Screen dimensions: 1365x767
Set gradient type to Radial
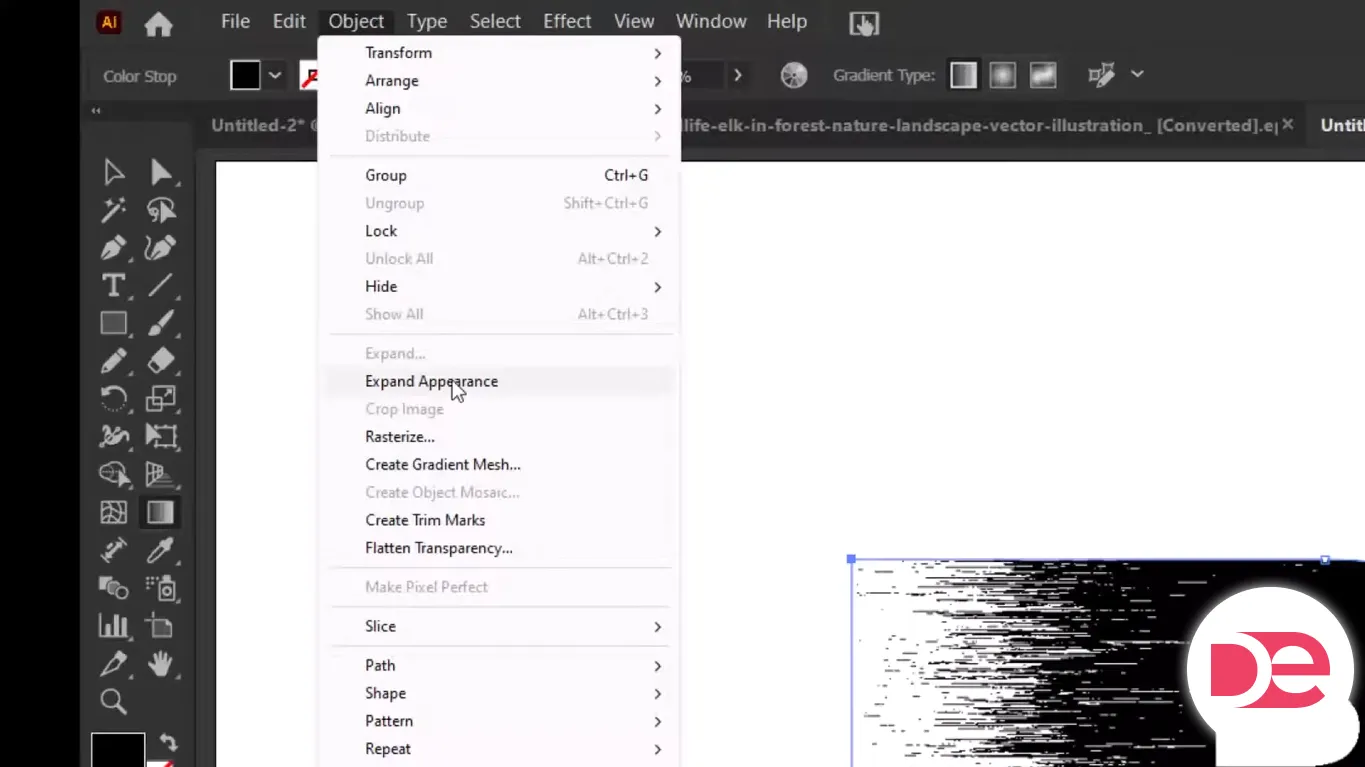coord(1003,76)
